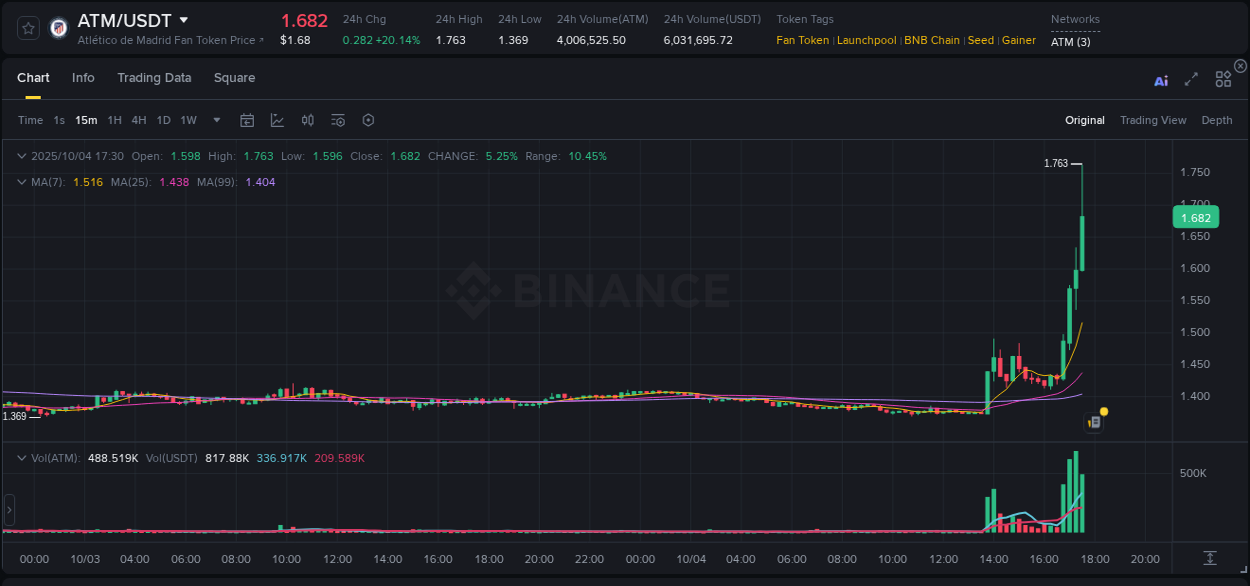
Task: Click the marker icon below the latest candle
Action: tap(1094, 421)
